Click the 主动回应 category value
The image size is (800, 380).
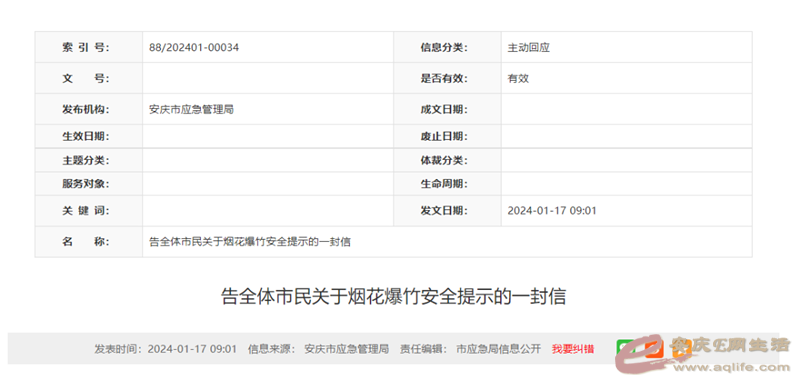click(x=528, y=48)
